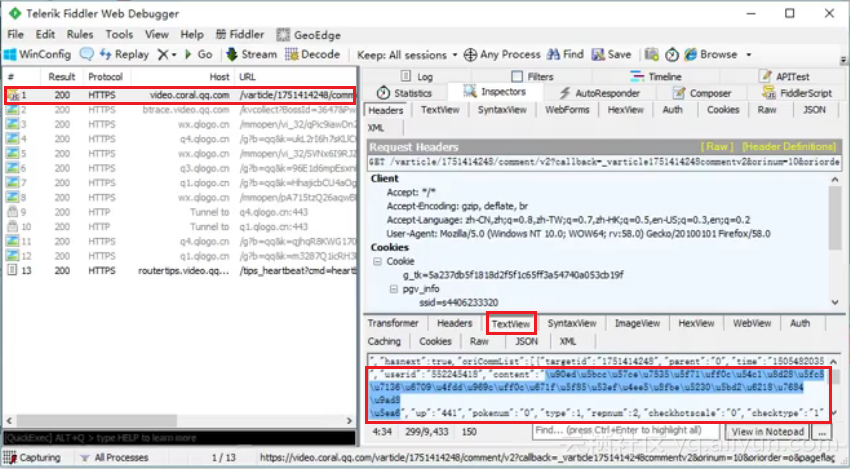Click the Fiddler menu item

(240, 35)
